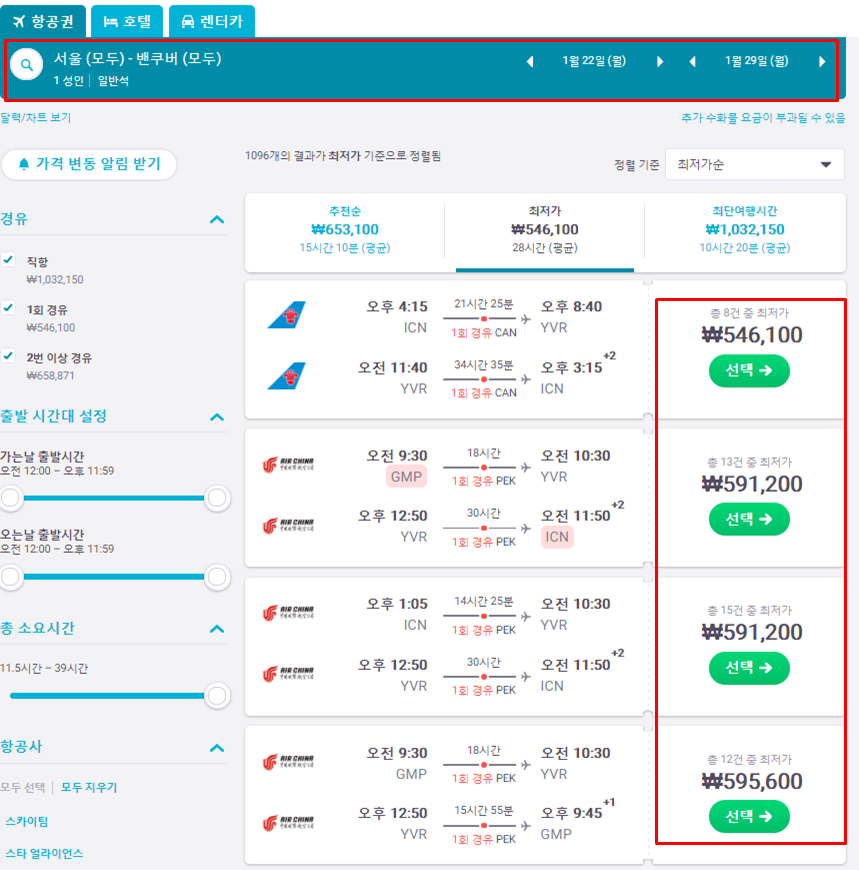
Task: Click the magnifier search icon in header
Action: click(26, 64)
